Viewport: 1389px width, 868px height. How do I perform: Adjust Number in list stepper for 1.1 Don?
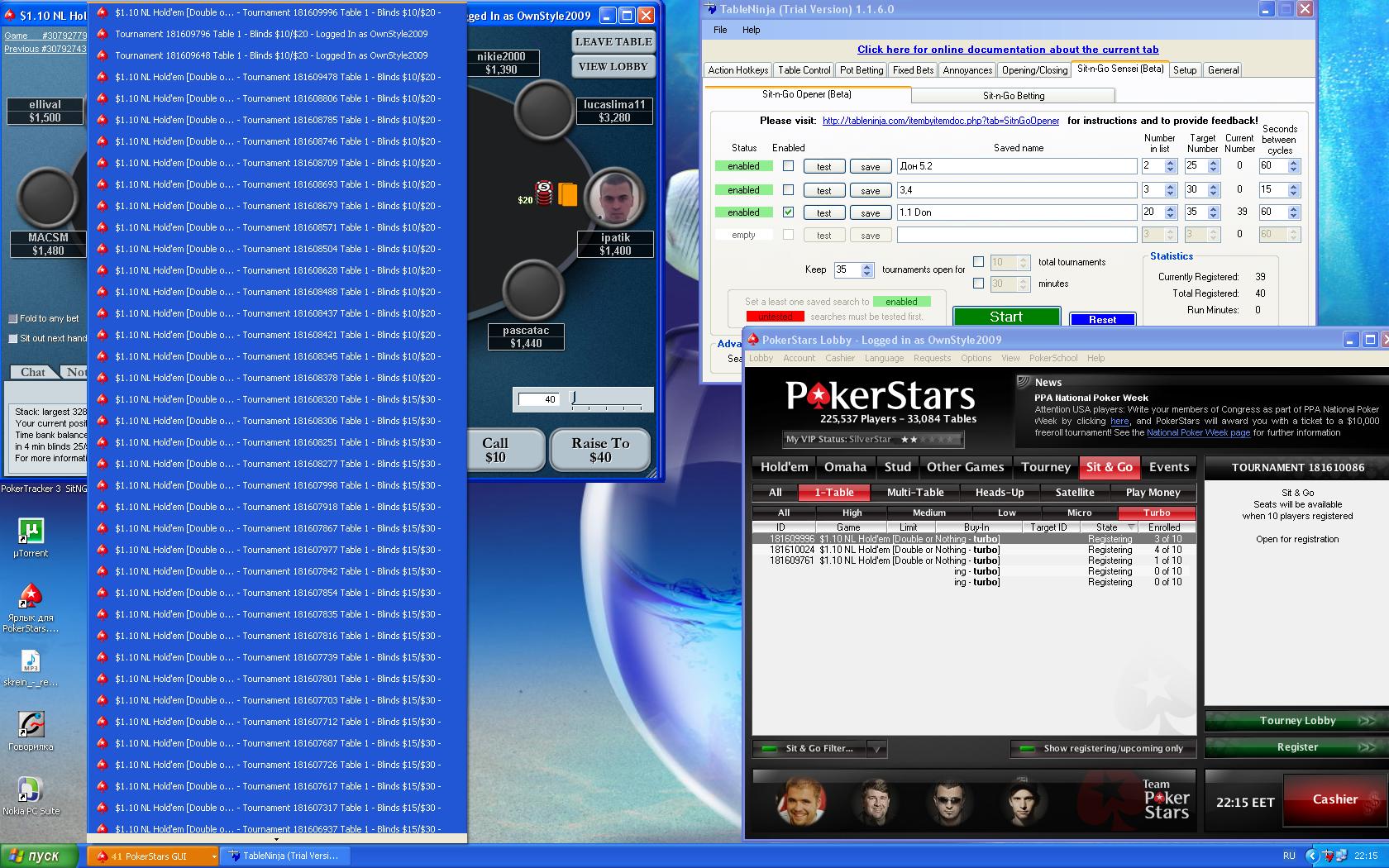tap(1170, 212)
